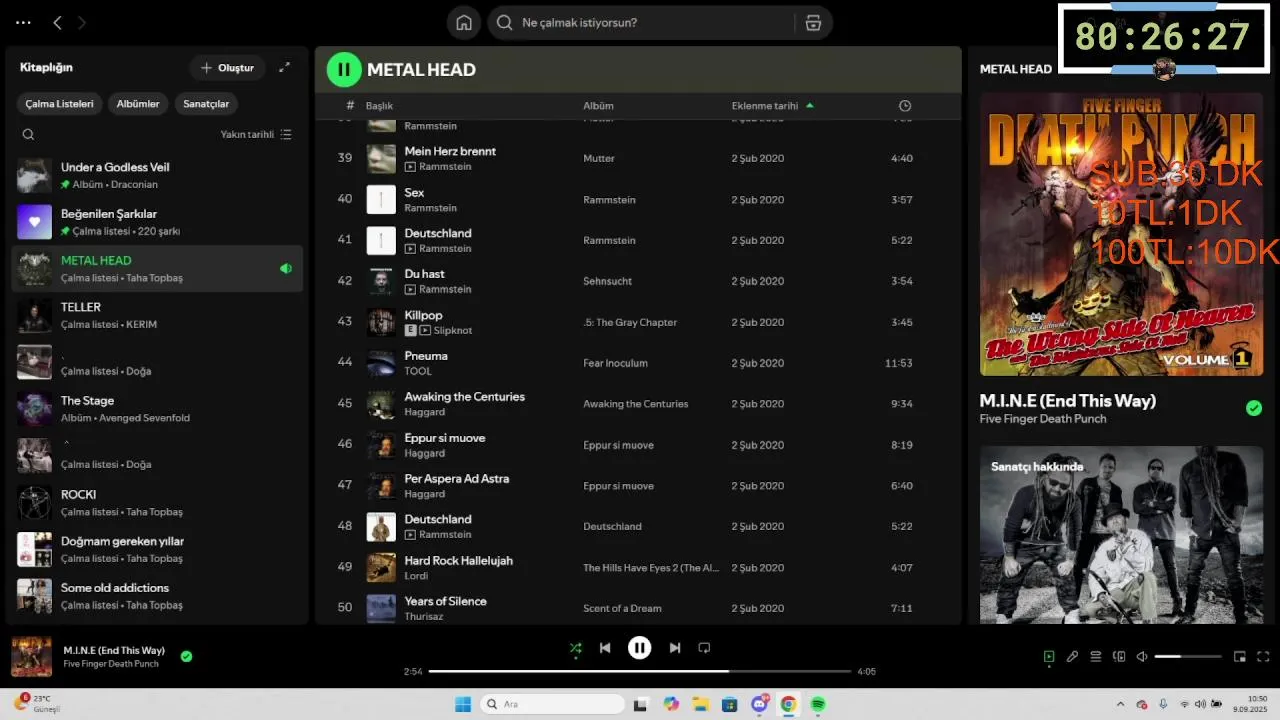Viewport: 1280px width, 720px height.
Task: Click the small album art in bottom player
Action: [31, 657]
